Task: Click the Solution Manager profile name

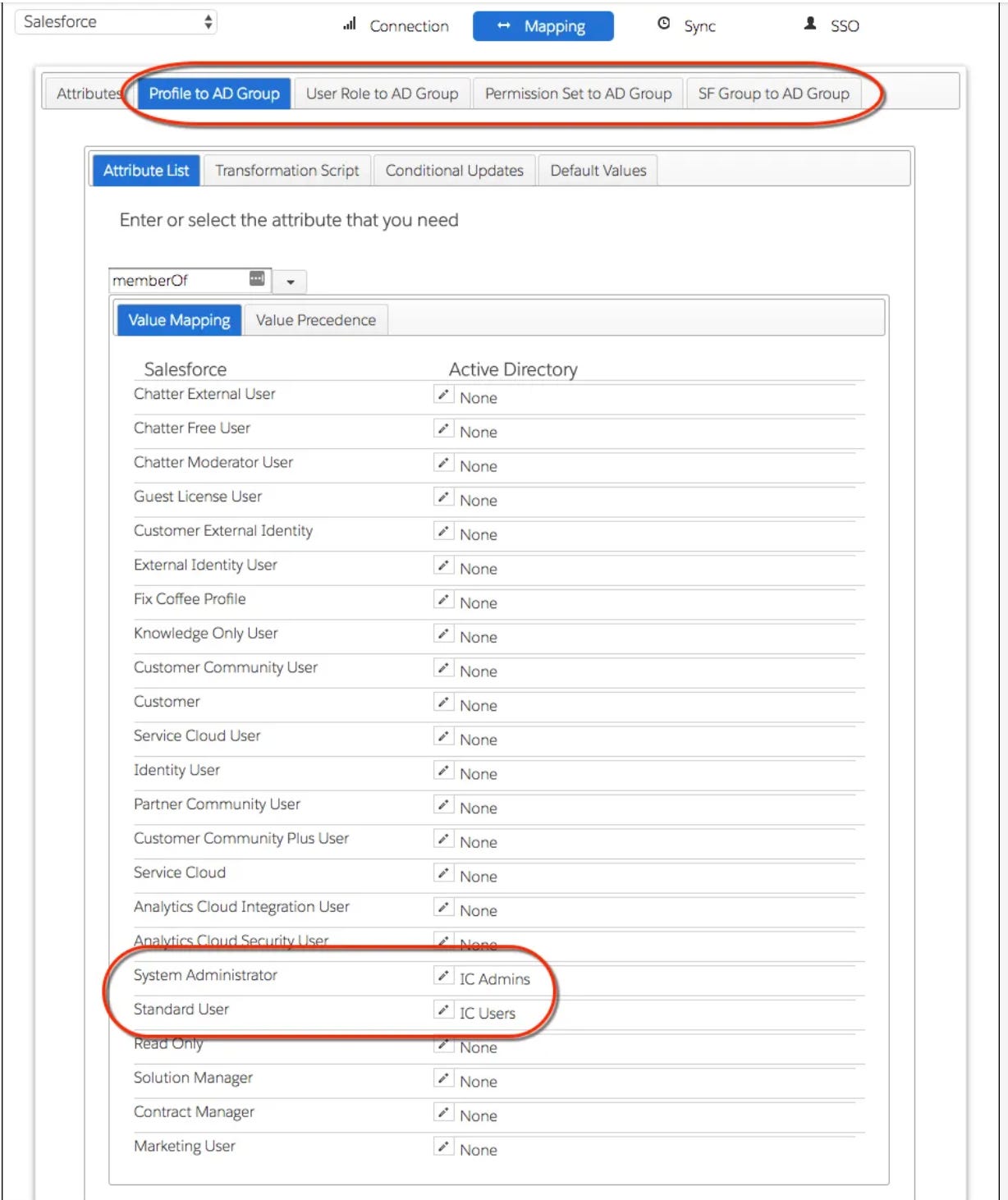Action: tap(193, 1078)
